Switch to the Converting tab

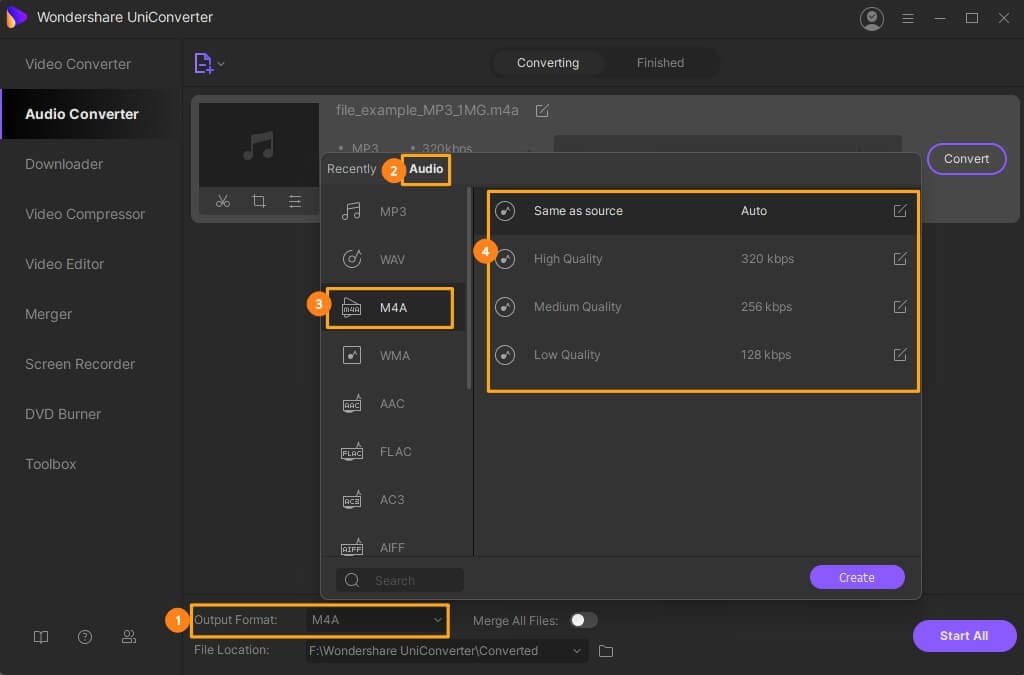[548, 63]
